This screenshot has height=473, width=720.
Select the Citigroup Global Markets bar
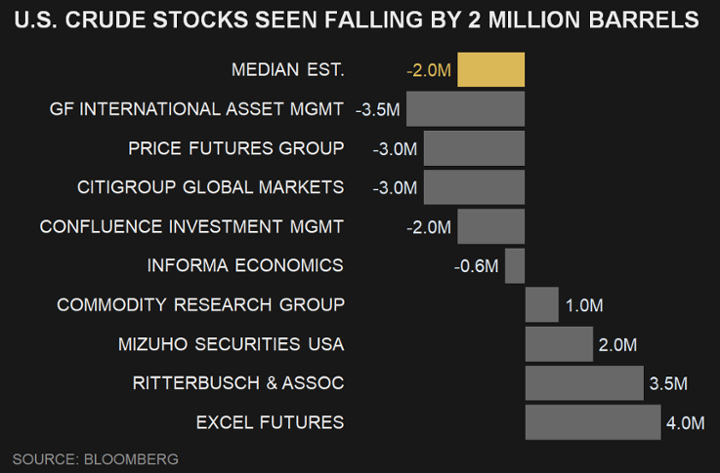[x=474, y=187]
